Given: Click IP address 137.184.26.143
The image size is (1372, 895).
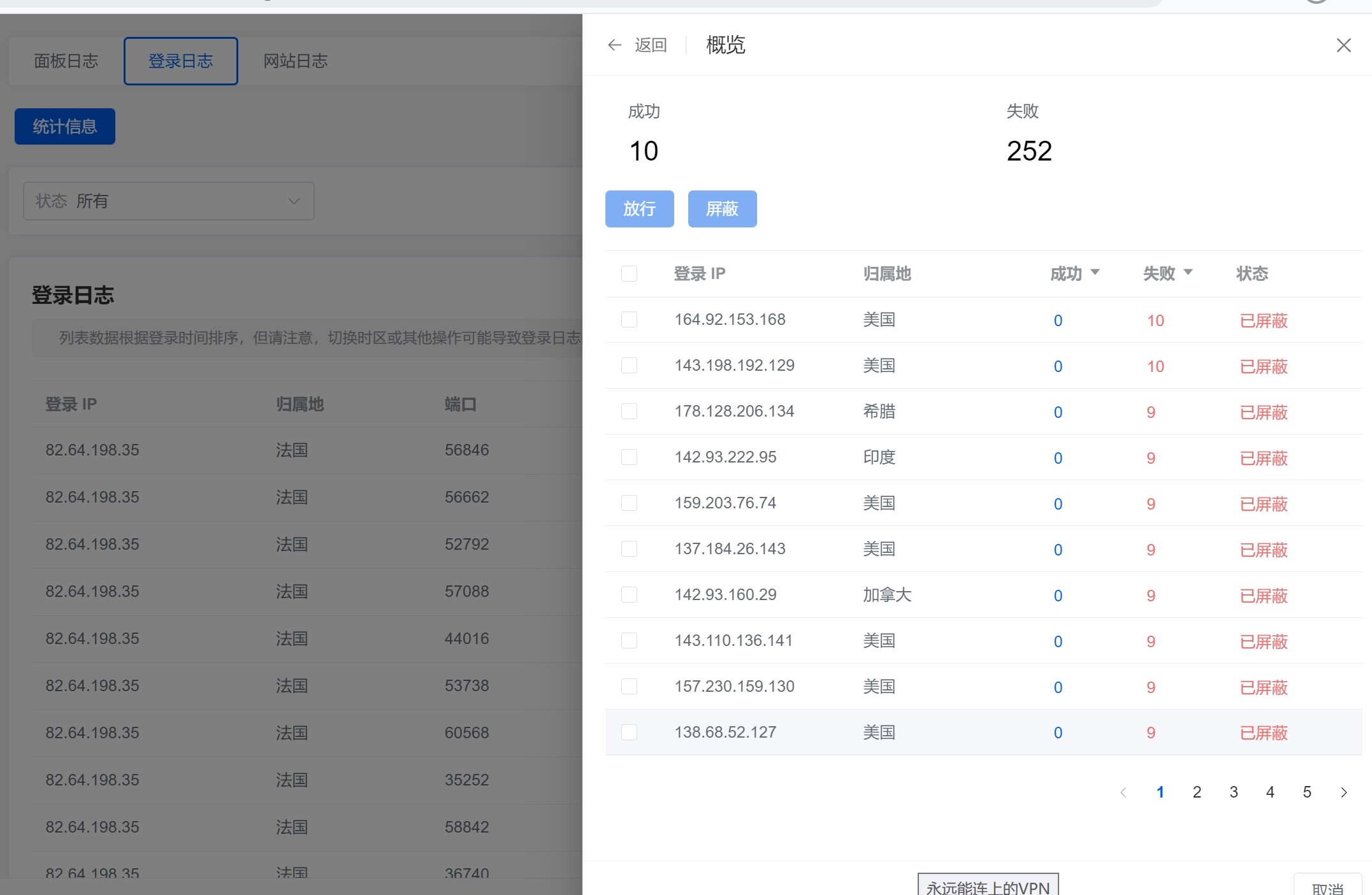Looking at the screenshot, I should click(730, 549).
